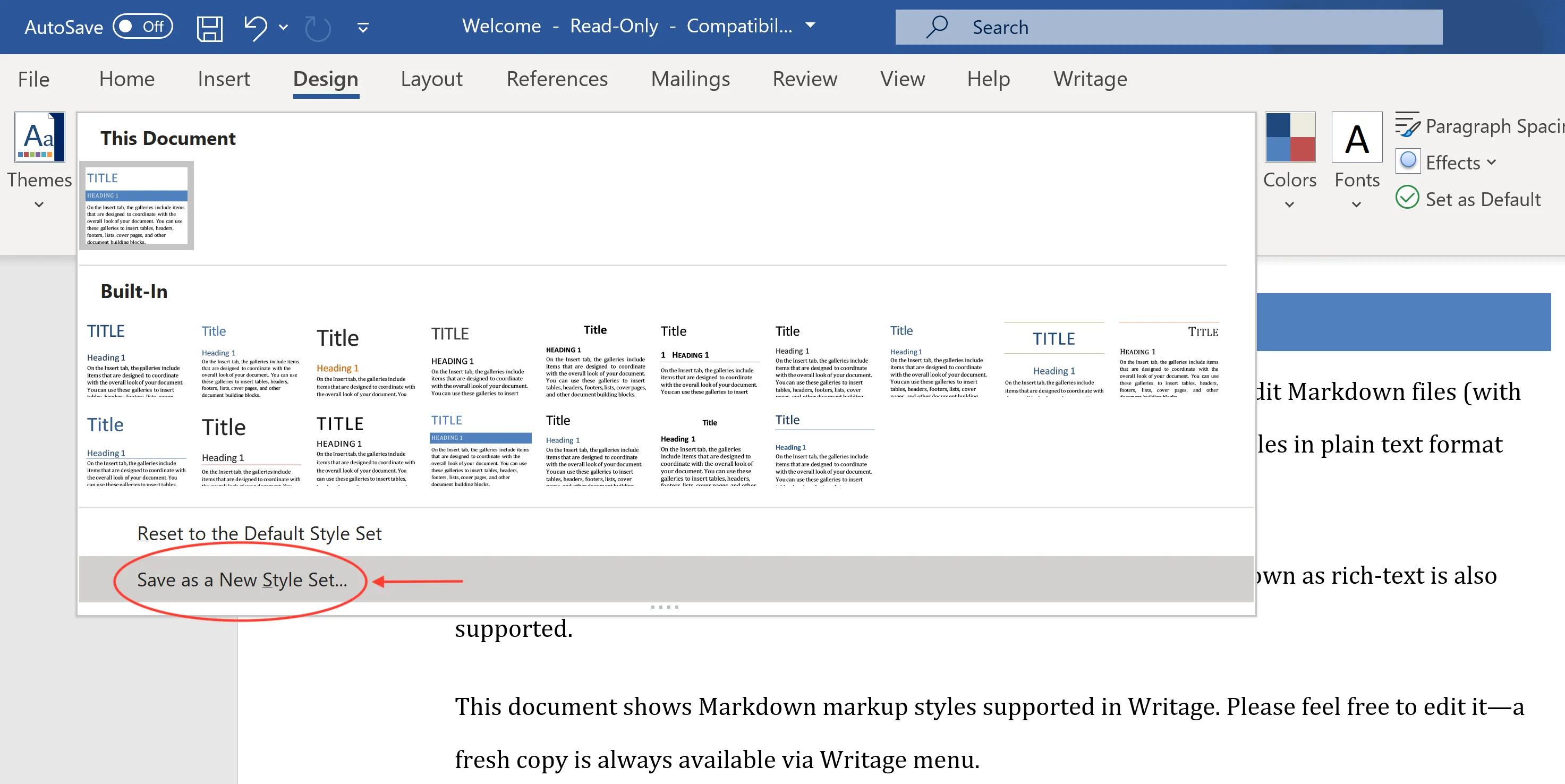Open the Colors palette button
The width and height of the screenshot is (1565, 784).
pyautogui.click(x=1289, y=137)
